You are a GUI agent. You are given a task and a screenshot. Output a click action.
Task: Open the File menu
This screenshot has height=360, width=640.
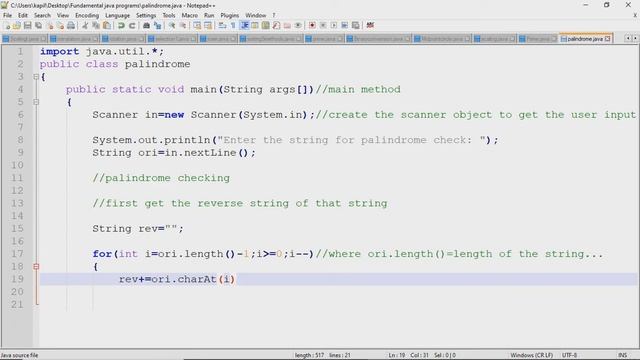coord(7,15)
